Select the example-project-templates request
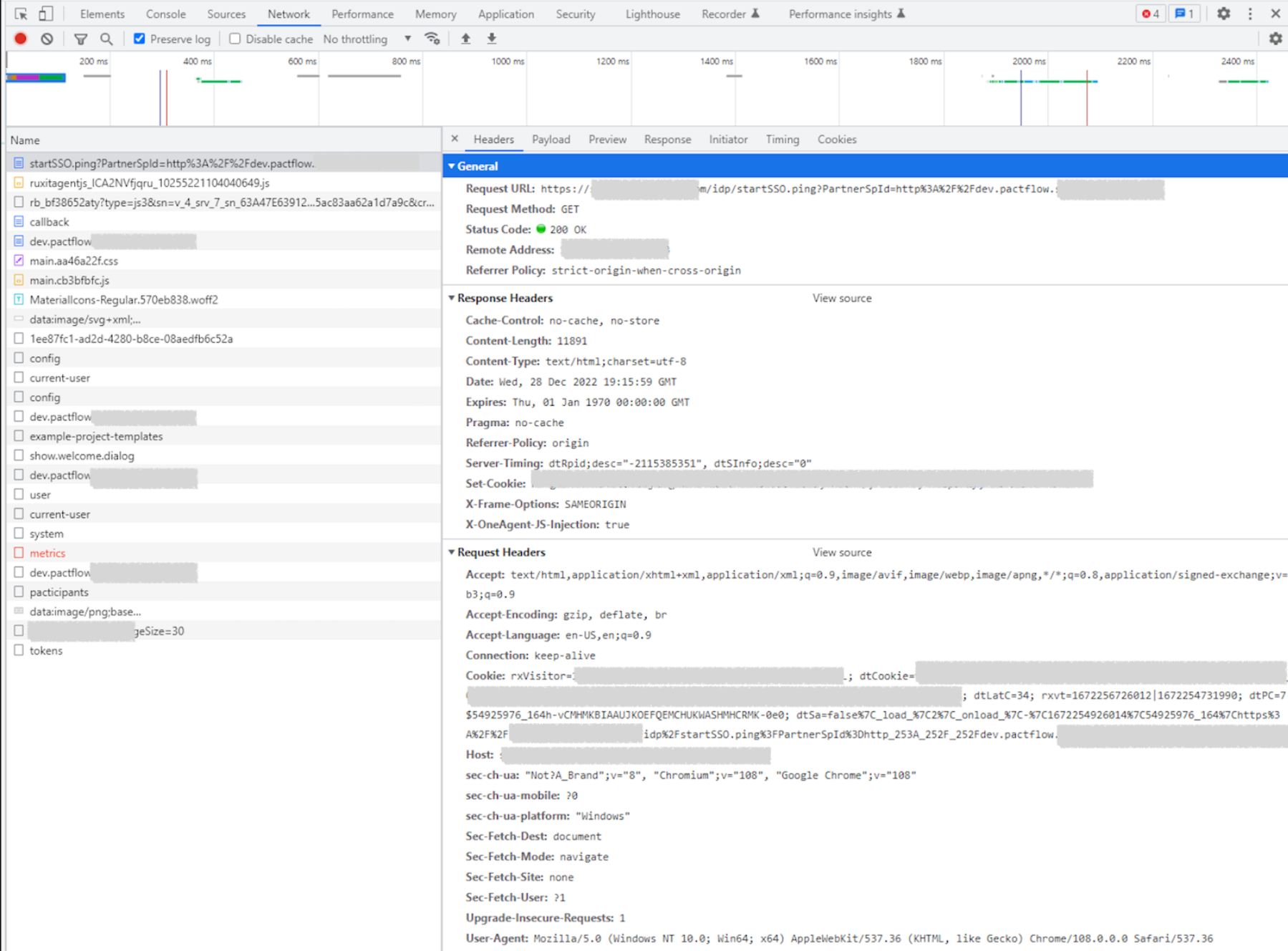The height and width of the screenshot is (951, 1288). [x=224, y=436]
